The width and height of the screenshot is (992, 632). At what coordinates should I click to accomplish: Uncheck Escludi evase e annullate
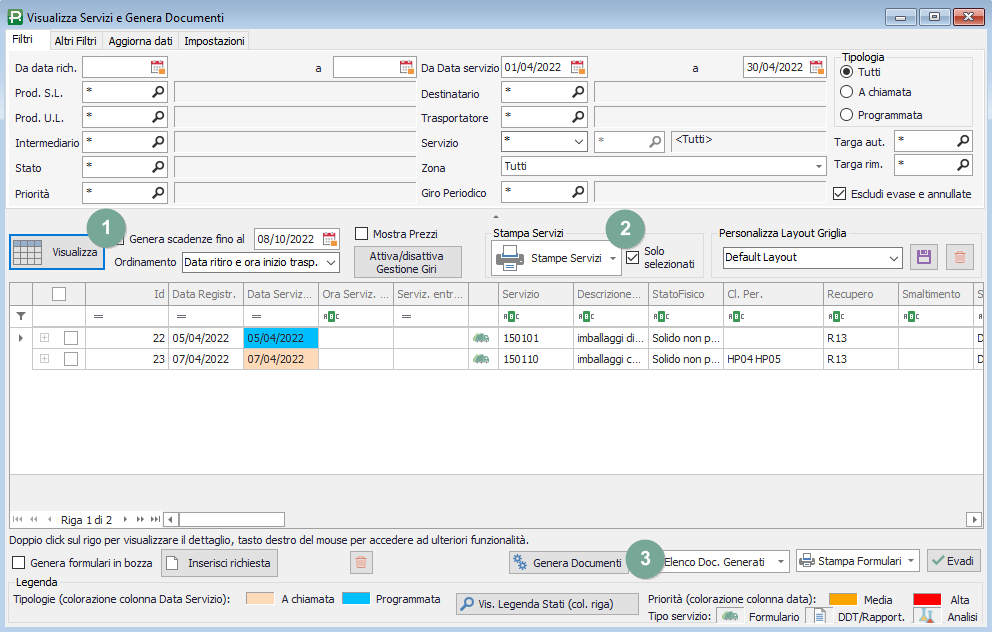click(x=840, y=193)
